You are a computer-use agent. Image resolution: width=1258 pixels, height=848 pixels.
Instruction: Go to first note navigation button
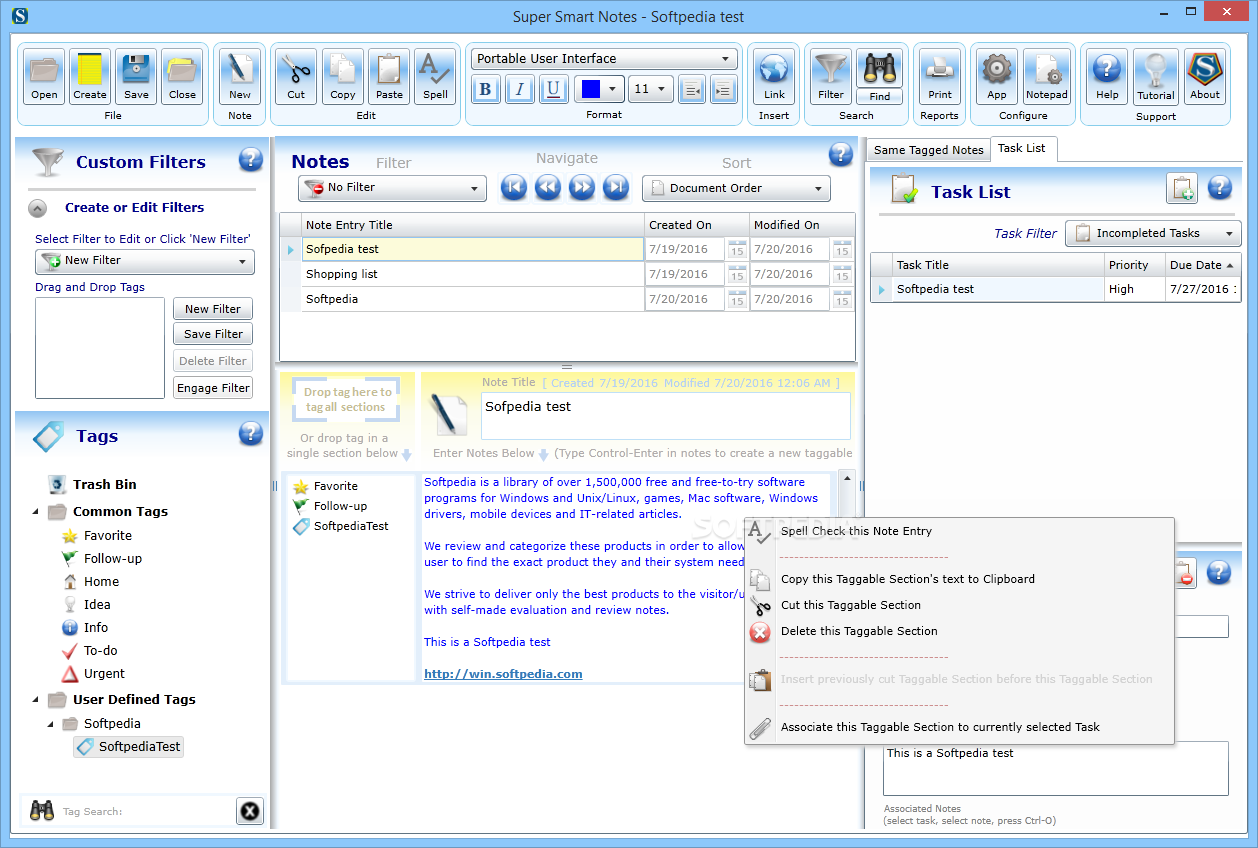click(x=514, y=187)
